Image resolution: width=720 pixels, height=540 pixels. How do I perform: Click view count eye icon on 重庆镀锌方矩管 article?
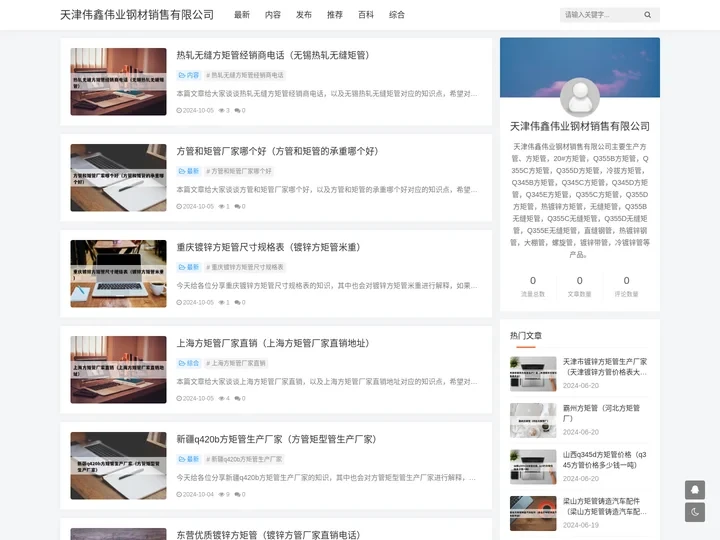221,302
